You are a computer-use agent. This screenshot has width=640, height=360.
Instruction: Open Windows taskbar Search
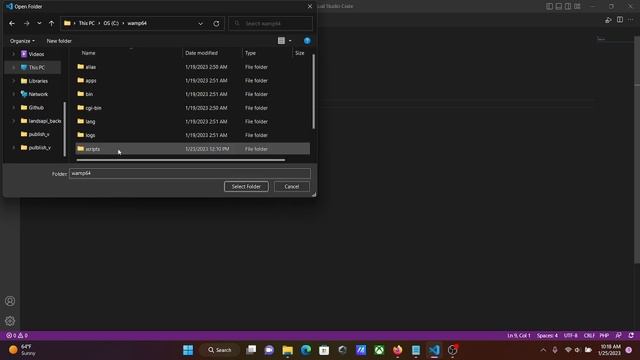click(220, 350)
